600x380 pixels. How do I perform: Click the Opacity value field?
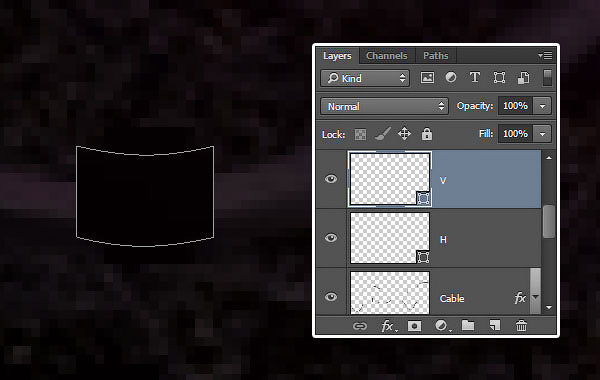(x=515, y=106)
